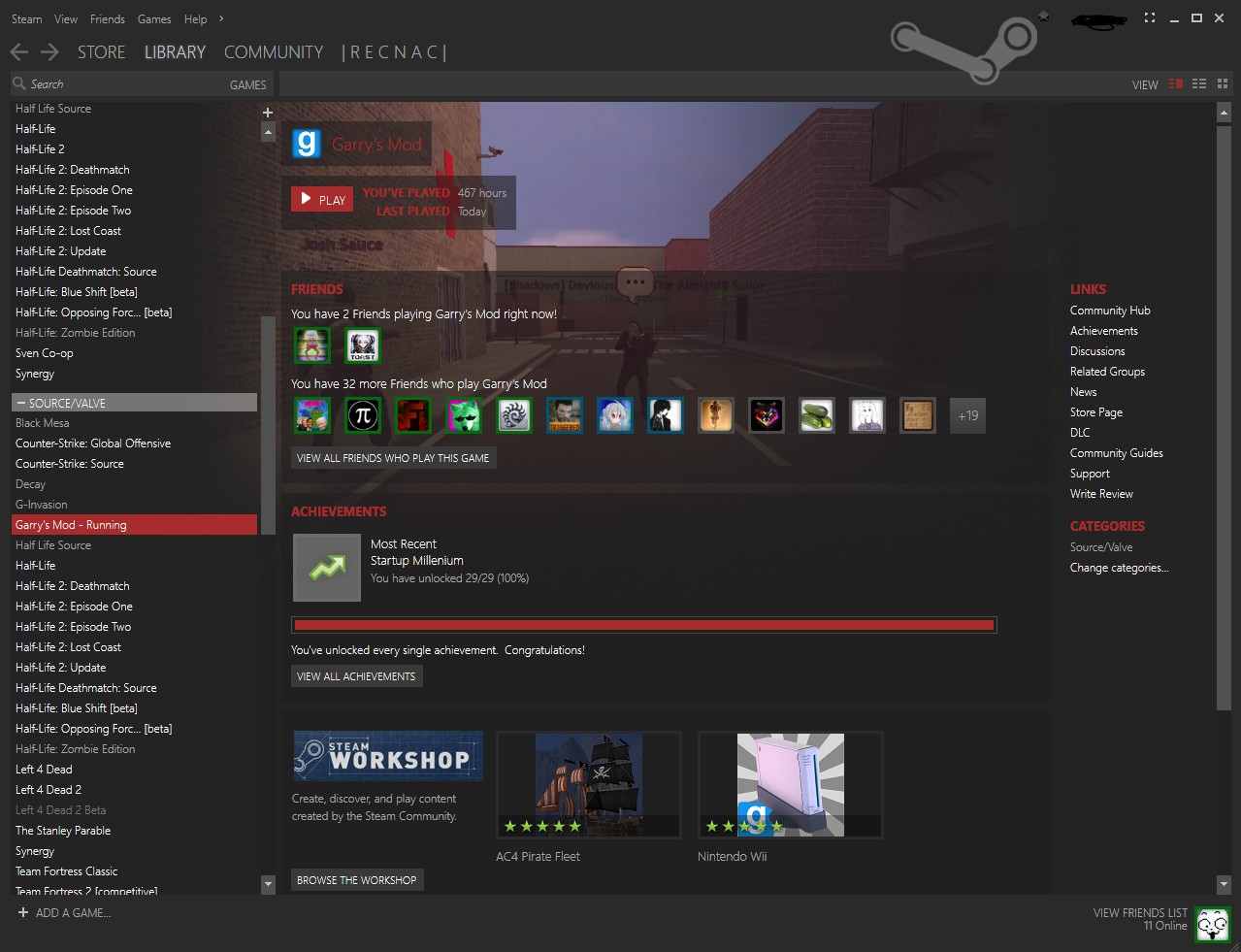Click VIEW ALL ACHIEVEMENTS
Screen dimensions: 1241x952
tap(356, 675)
